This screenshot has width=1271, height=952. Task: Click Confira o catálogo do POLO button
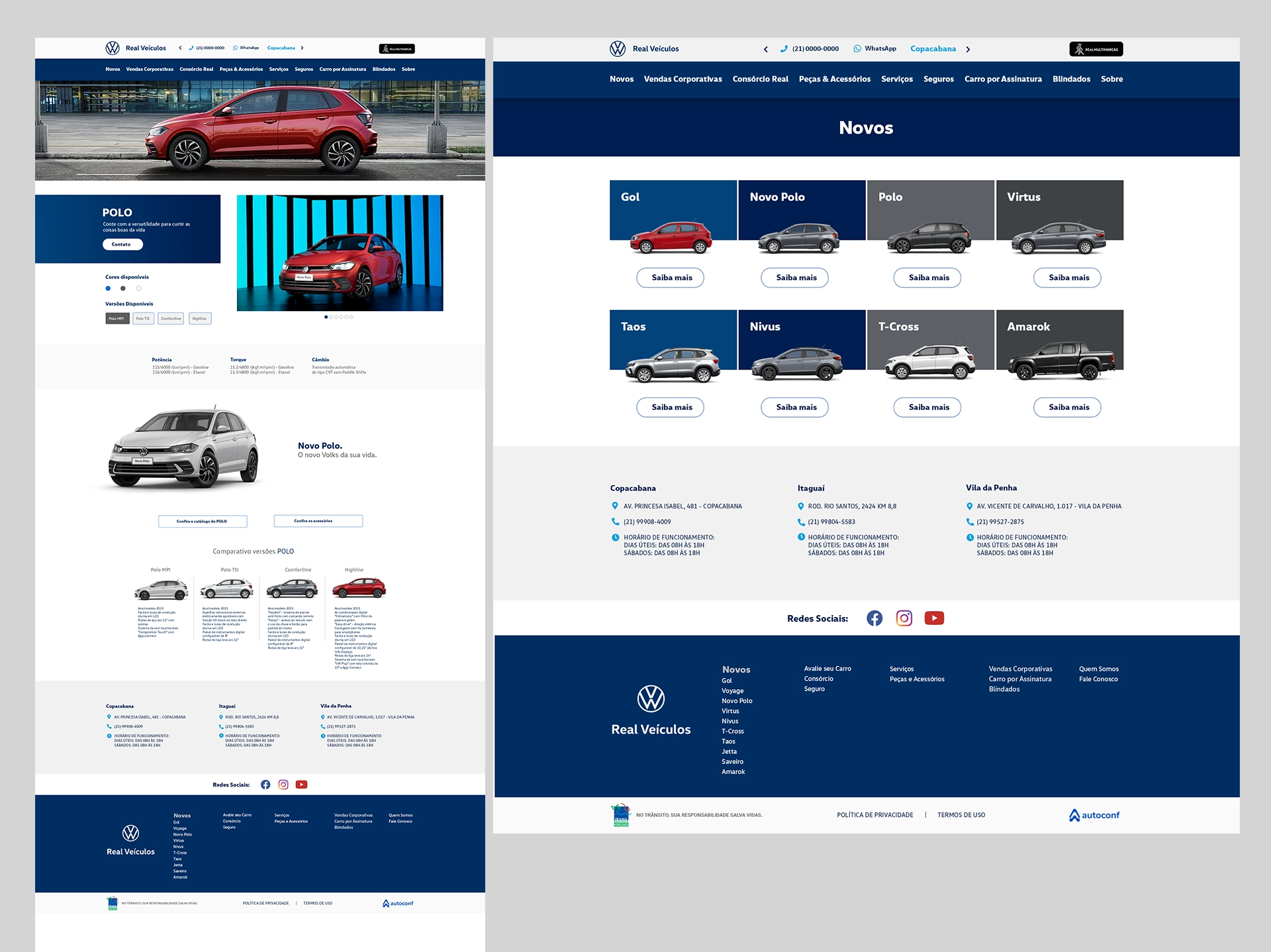pyautogui.click(x=203, y=522)
